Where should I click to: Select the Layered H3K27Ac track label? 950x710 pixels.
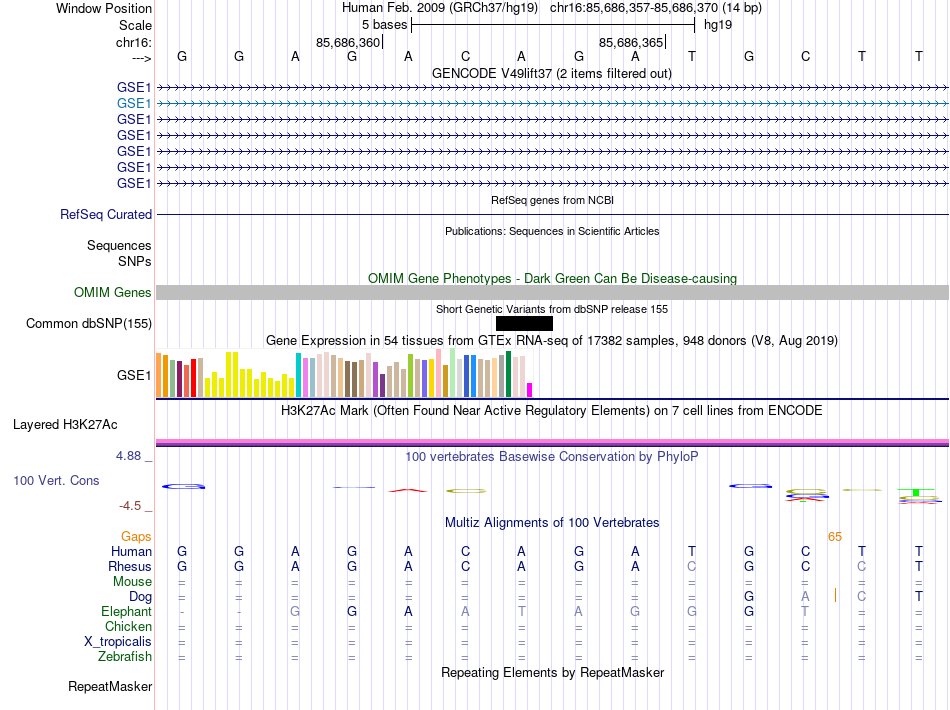coord(65,425)
